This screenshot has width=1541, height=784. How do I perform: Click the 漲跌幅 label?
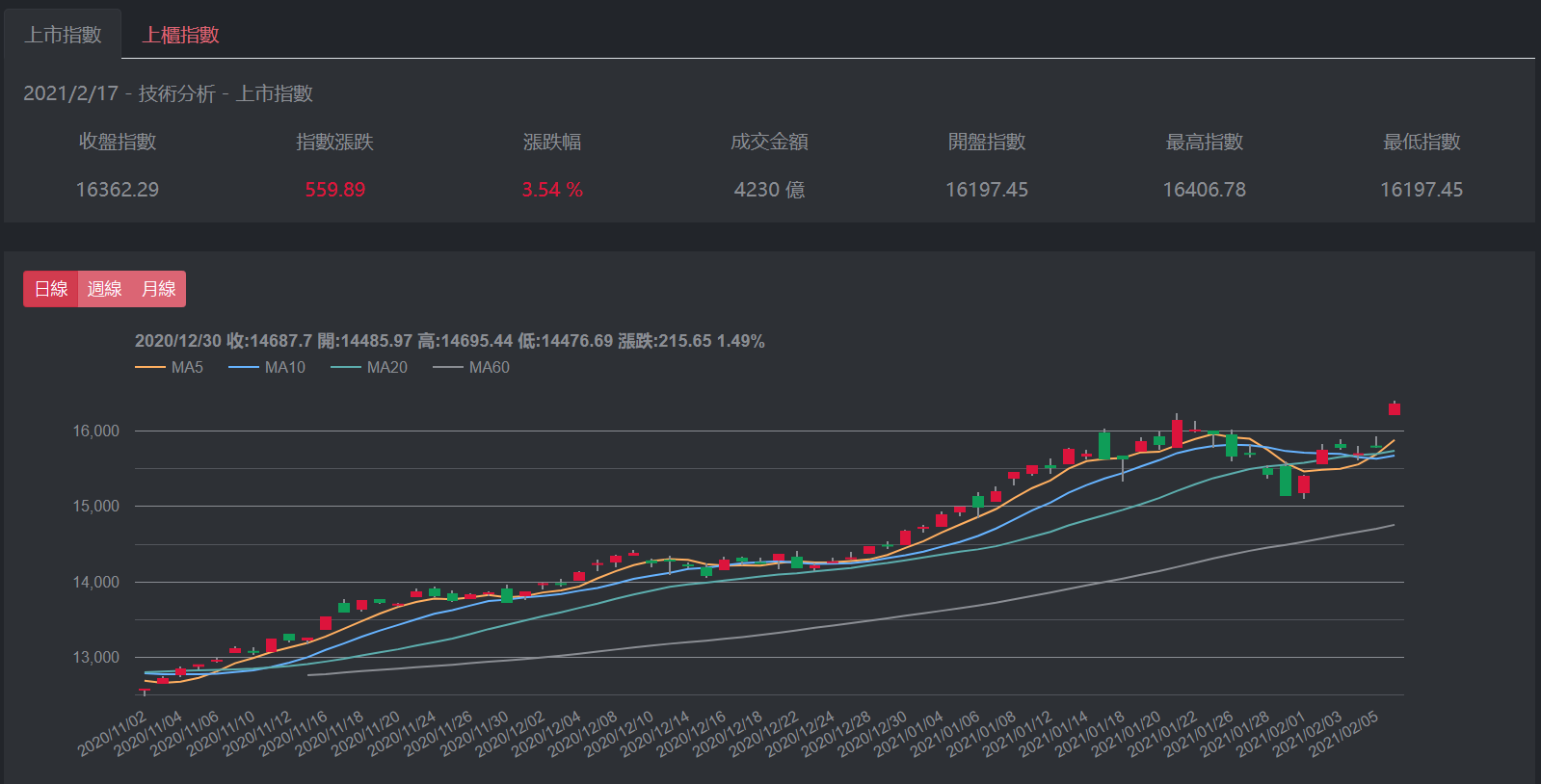(552, 142)
